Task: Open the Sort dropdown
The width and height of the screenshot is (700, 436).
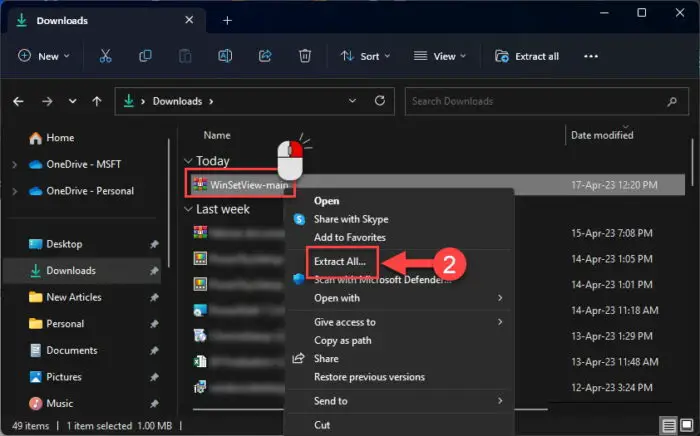Action: (365, 56)
